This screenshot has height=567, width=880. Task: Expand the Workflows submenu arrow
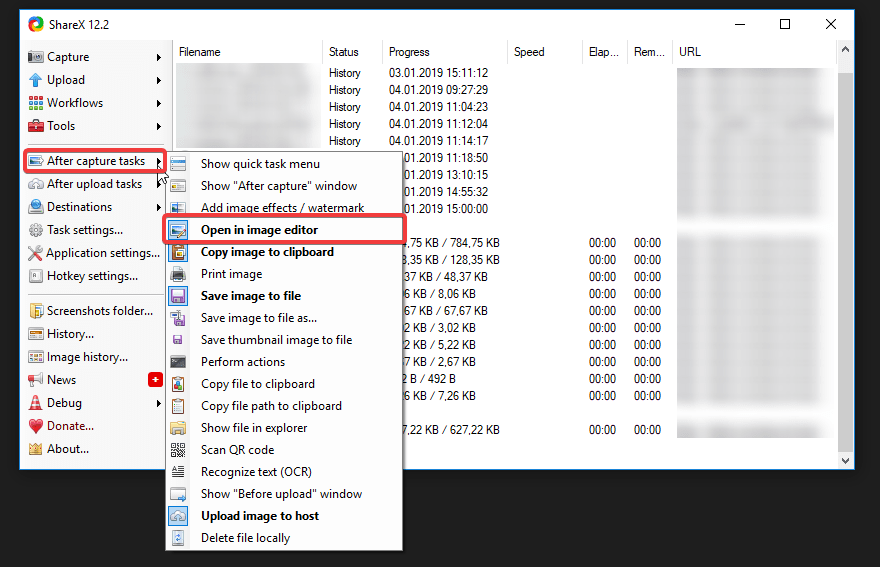point(159,103)
